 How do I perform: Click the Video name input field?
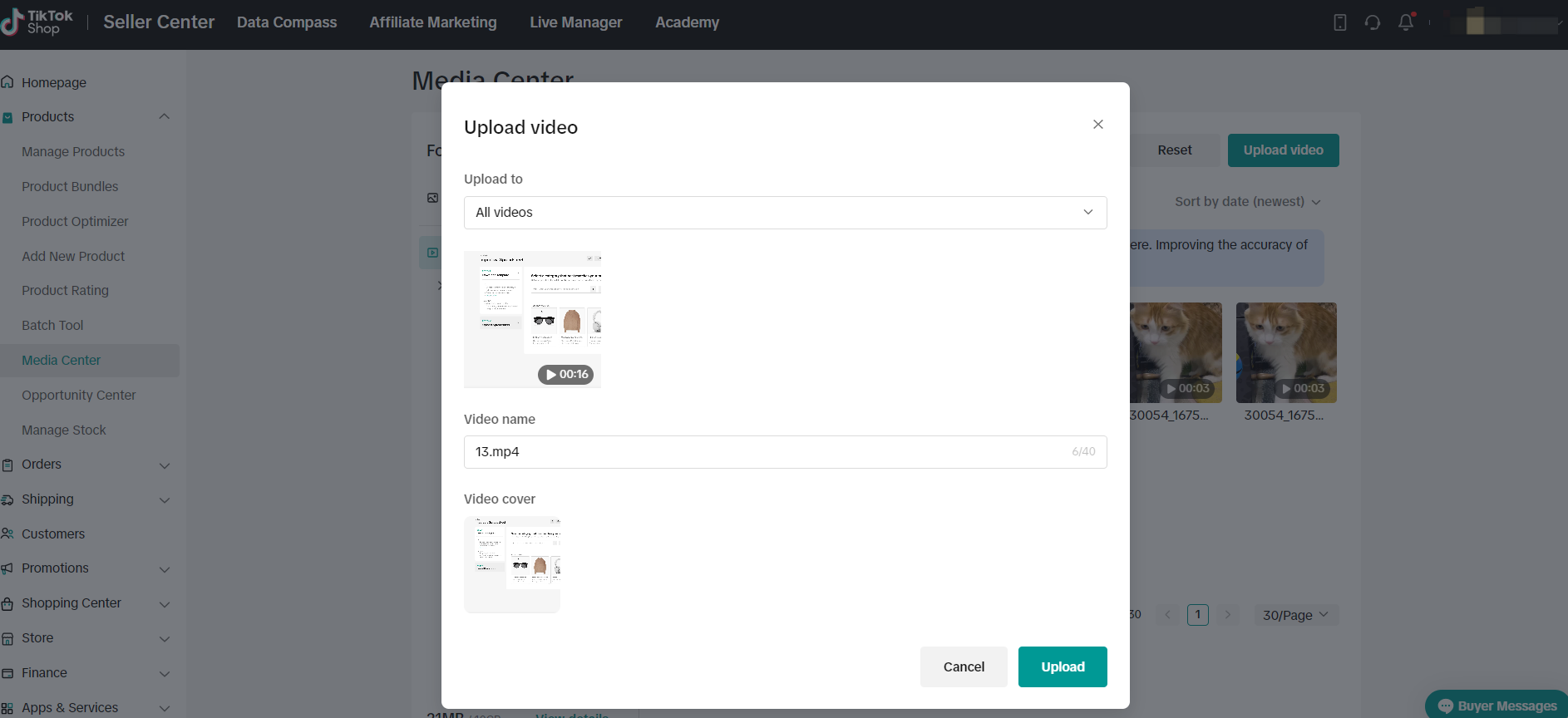tap(769, 452)
